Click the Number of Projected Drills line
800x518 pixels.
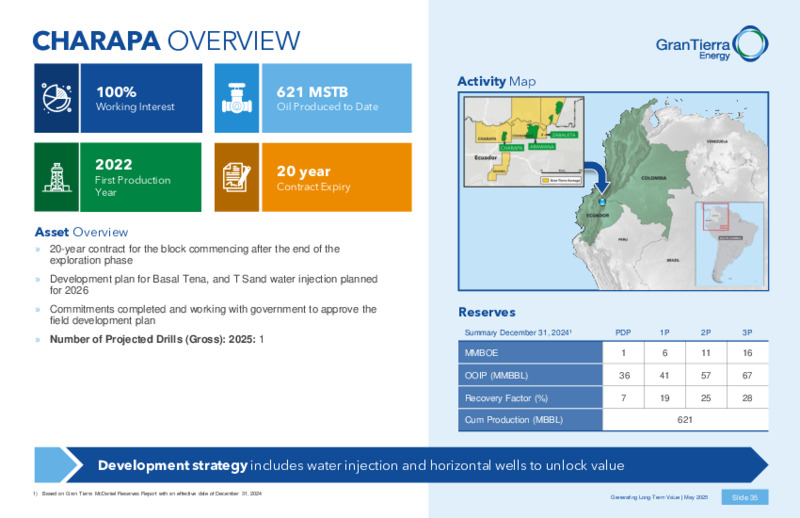157,339
